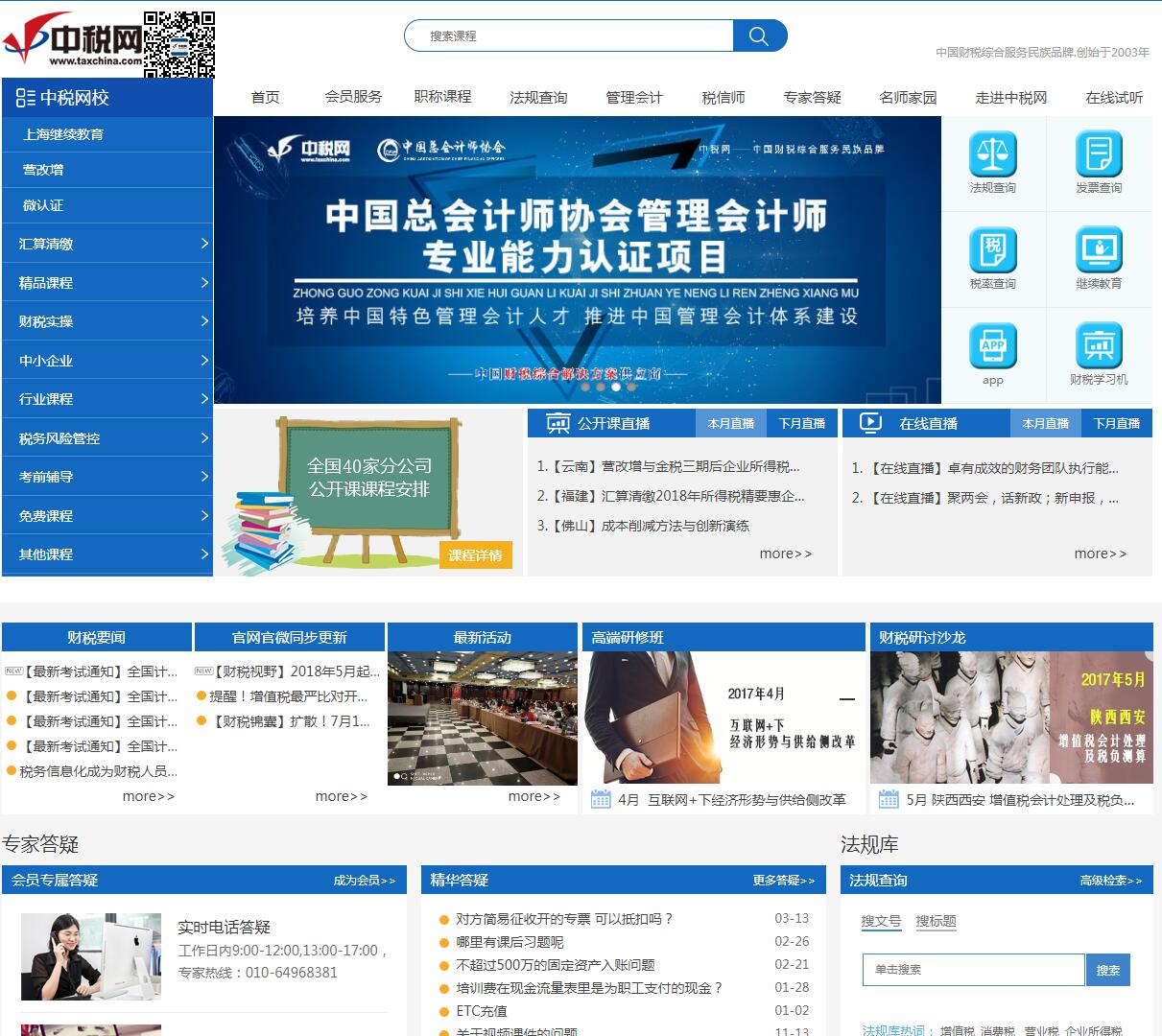1162x1036 pixels.
Task: Open question 对方简易征收开的专票 可以抵扣吗？
Action: coord(565,919)
